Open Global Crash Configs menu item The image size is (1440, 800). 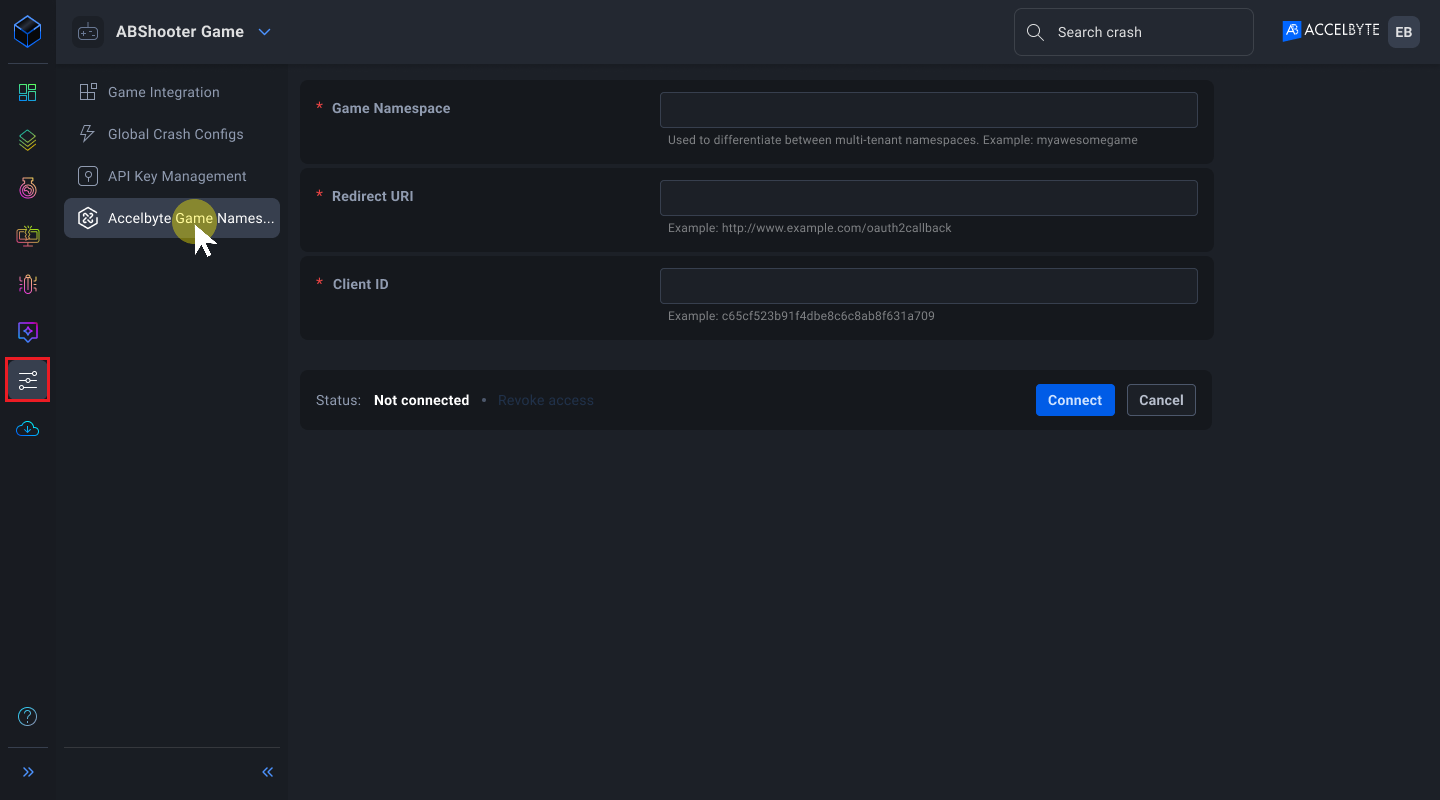172,134
